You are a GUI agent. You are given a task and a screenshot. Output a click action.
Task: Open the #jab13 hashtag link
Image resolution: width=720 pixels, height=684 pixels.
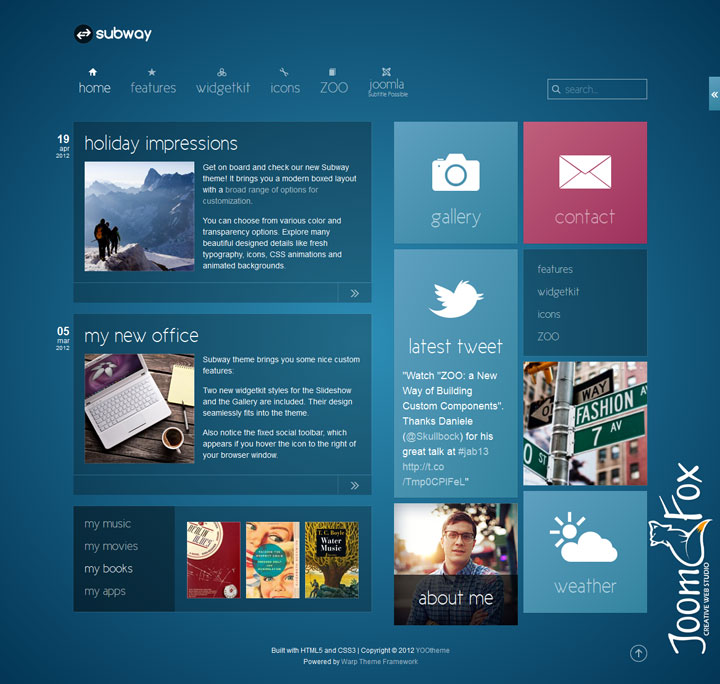pos(473,452)
